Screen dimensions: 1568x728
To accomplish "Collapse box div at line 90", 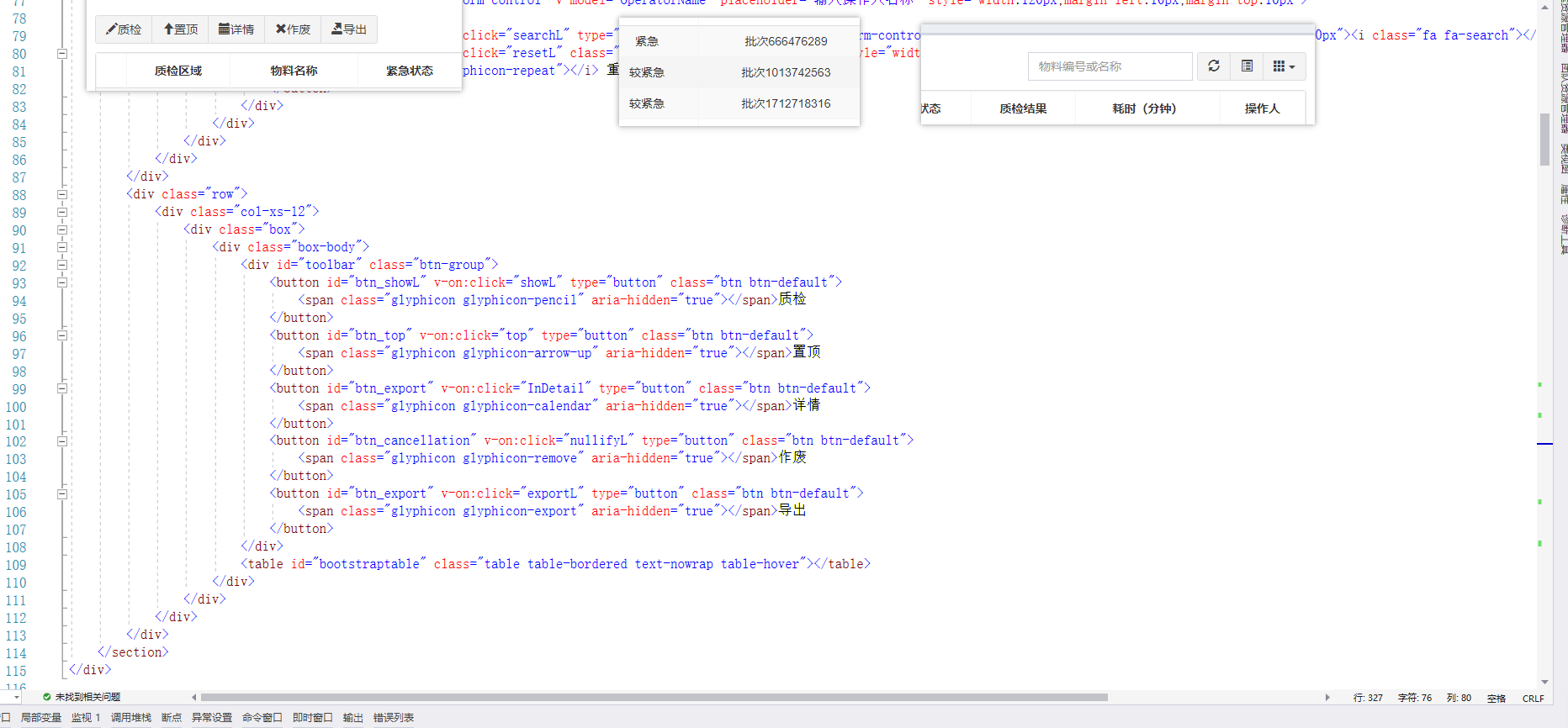I will pyautogui.click(x=62, y=229).
